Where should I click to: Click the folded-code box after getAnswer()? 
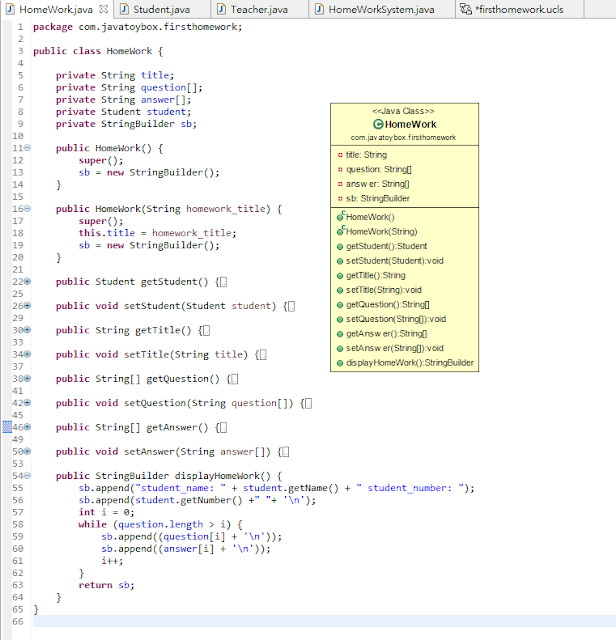pos(223,428)
